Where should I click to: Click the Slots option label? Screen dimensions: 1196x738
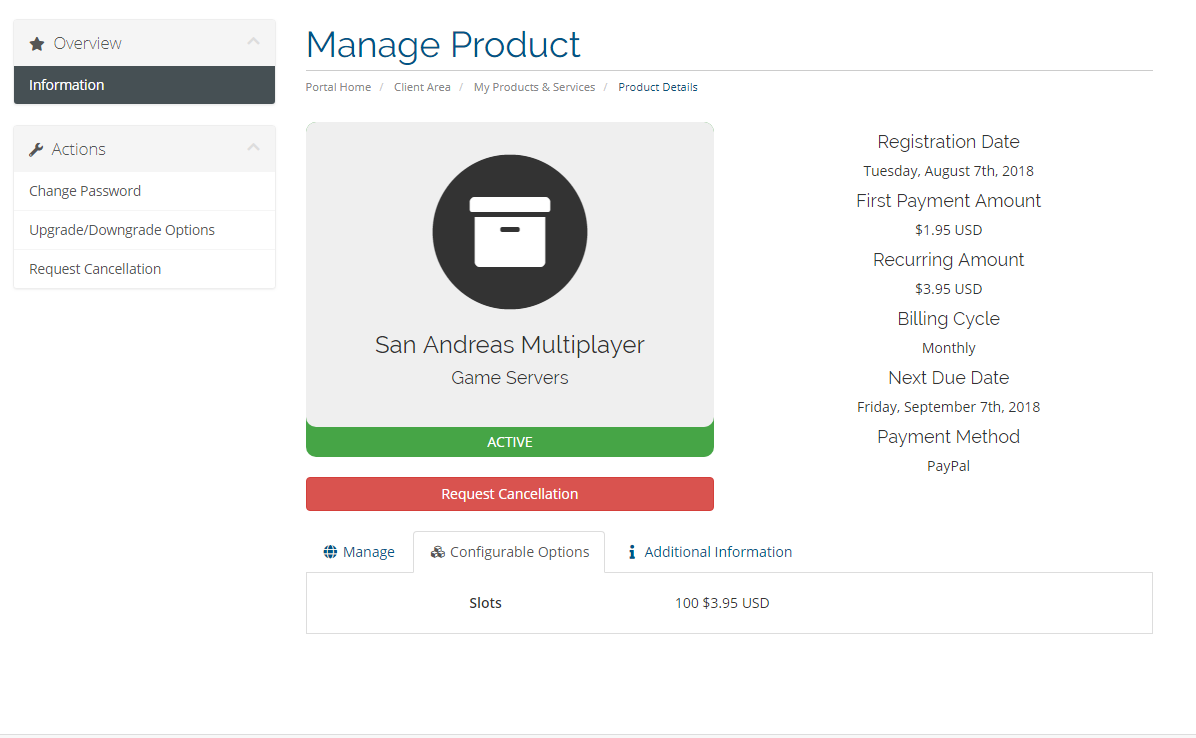coord(485,603)
